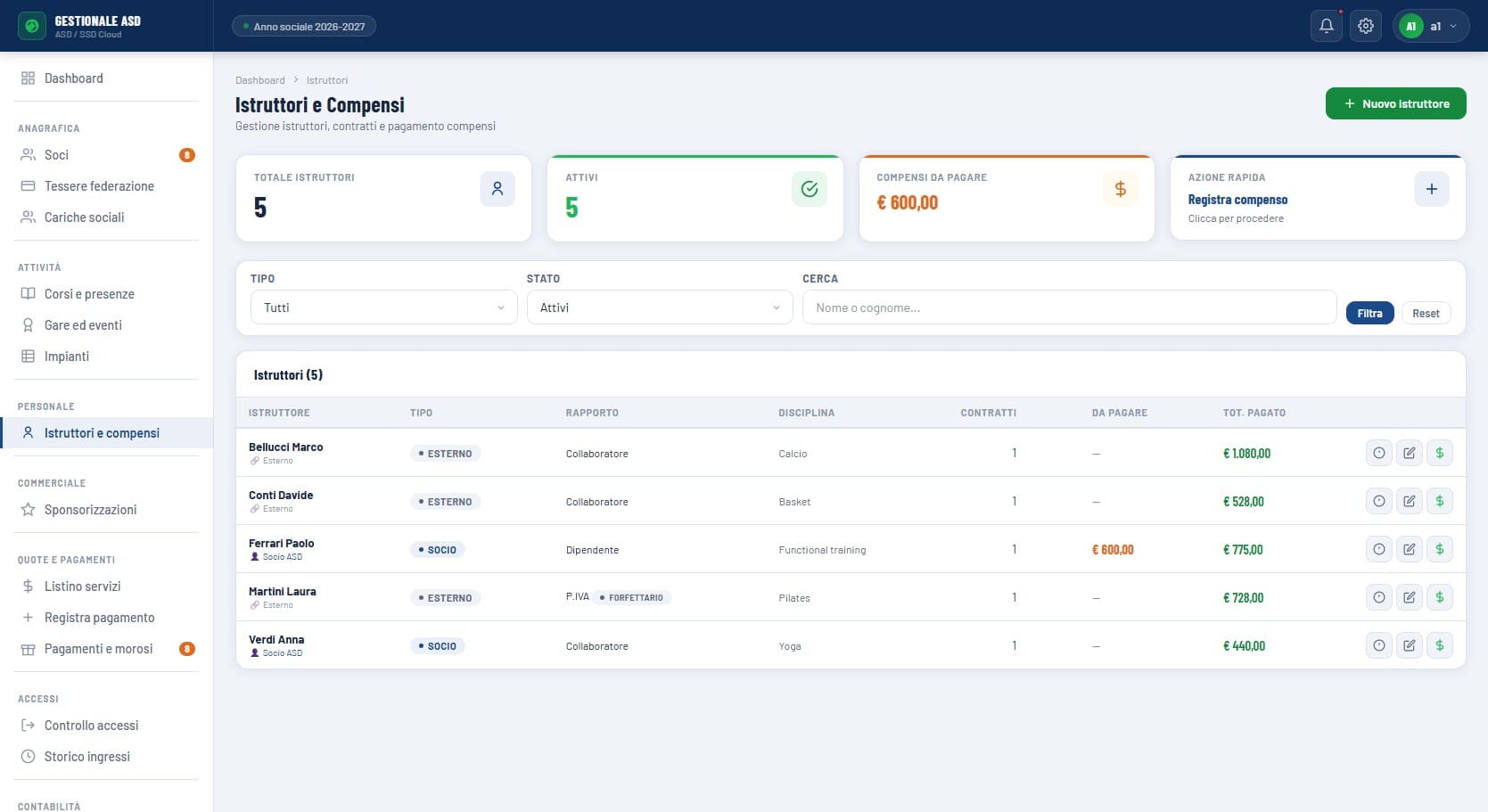Open Pagamenti e morosi in the sidebar
The height and width of the screenshot is (812, 1488).
pyautogui.click(x=107, y=649)
